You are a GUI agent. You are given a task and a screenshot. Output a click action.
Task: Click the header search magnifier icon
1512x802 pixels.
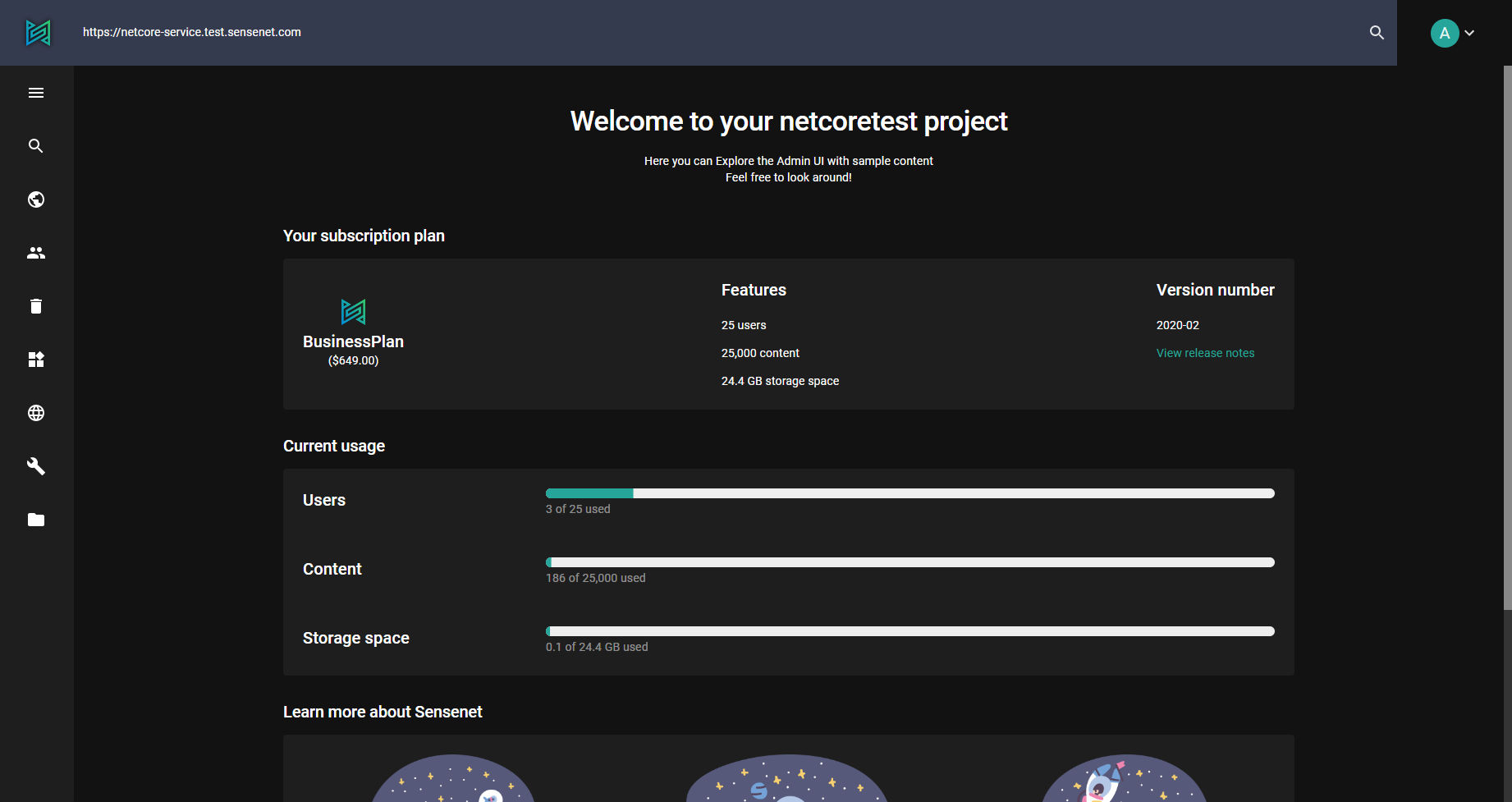click(1377, 33)
